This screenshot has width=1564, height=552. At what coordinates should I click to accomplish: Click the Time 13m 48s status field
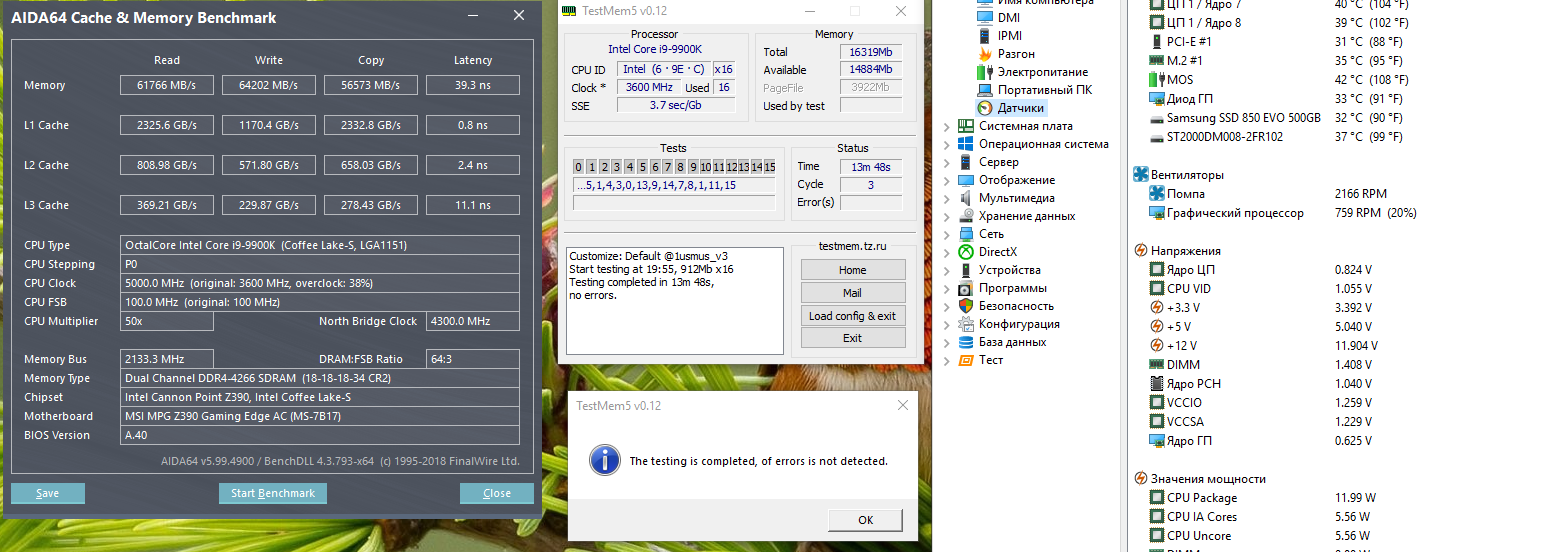click(x=872, y=167)
